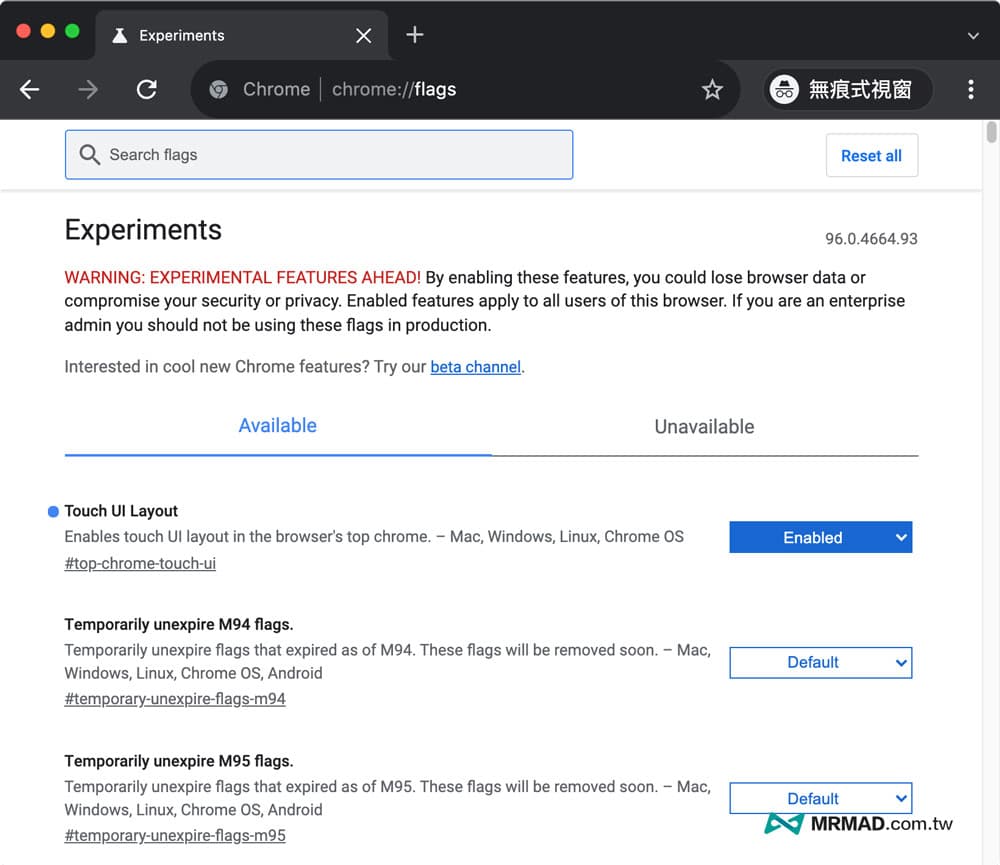Open the #temporary-unexpire-flags-m95 link

point(175,835)
